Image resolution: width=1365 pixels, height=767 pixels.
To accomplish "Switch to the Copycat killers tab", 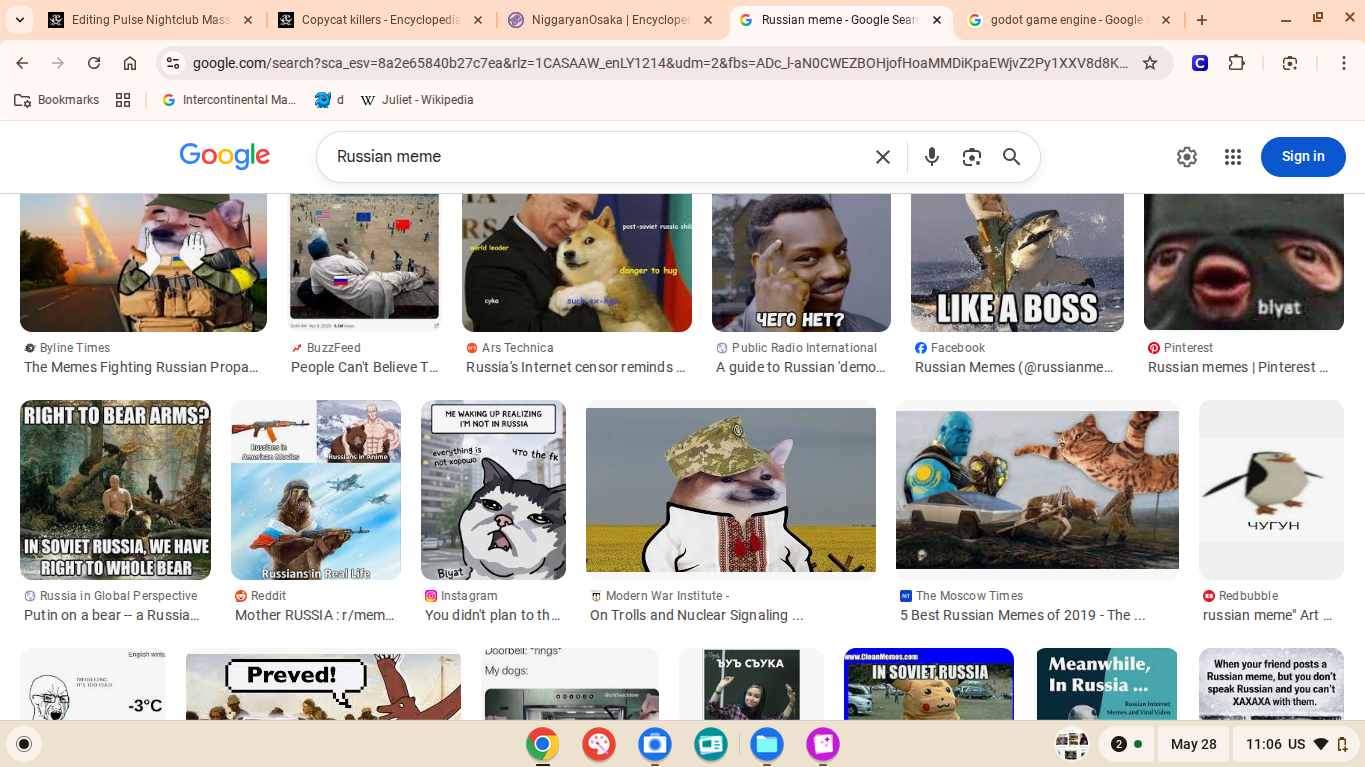I will tap(380, 20).
